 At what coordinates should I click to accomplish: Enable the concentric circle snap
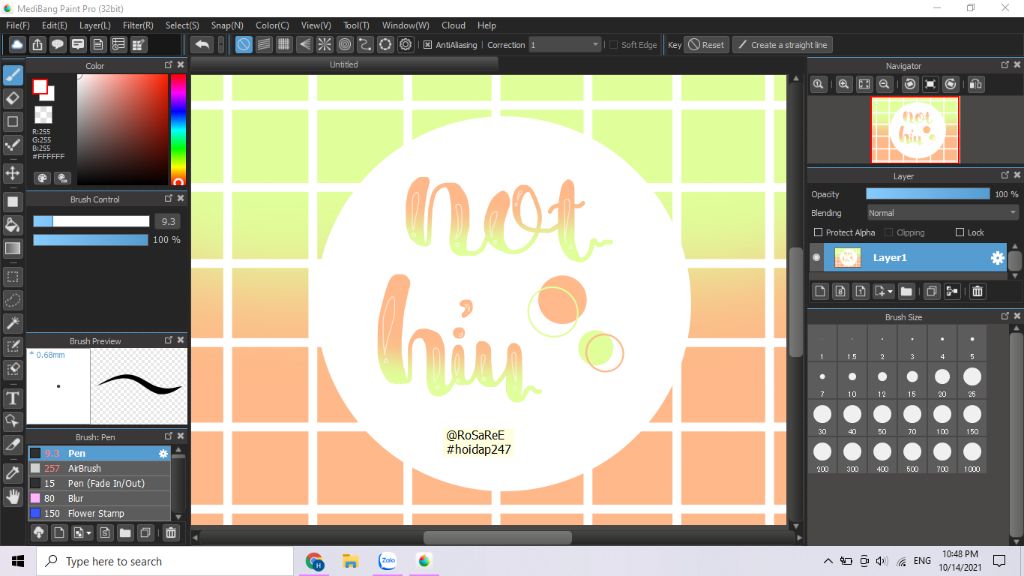345,44
